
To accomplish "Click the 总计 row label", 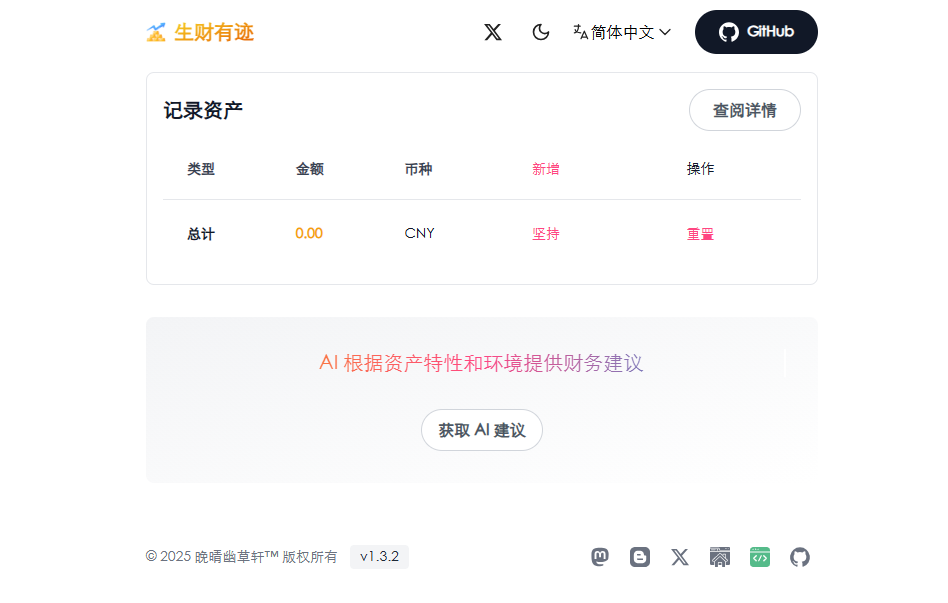I will pyautogui.click(x=201, y=233).
